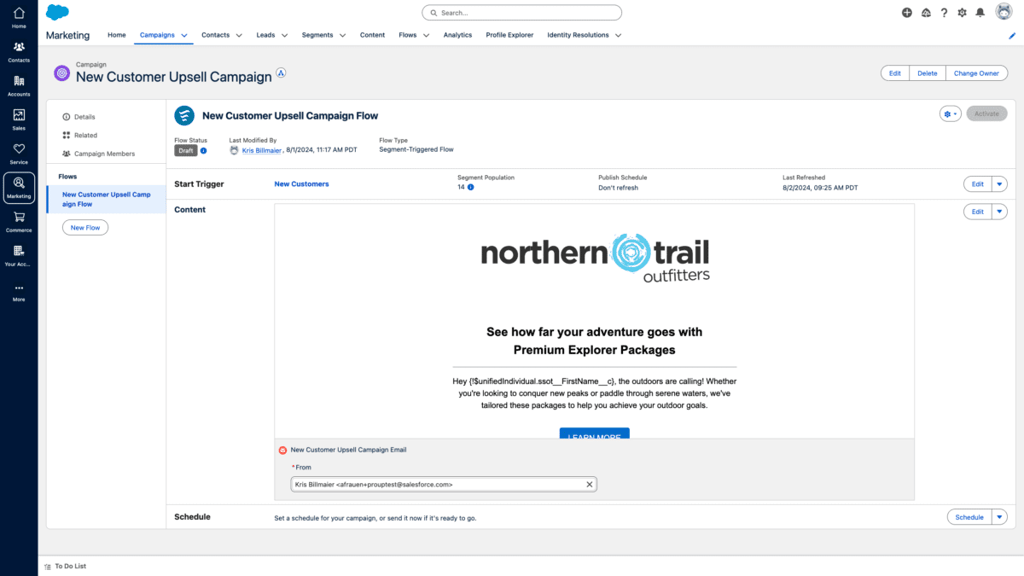
Task: Click the campaign Edit button at top
Action: click(x=895, y=73)
